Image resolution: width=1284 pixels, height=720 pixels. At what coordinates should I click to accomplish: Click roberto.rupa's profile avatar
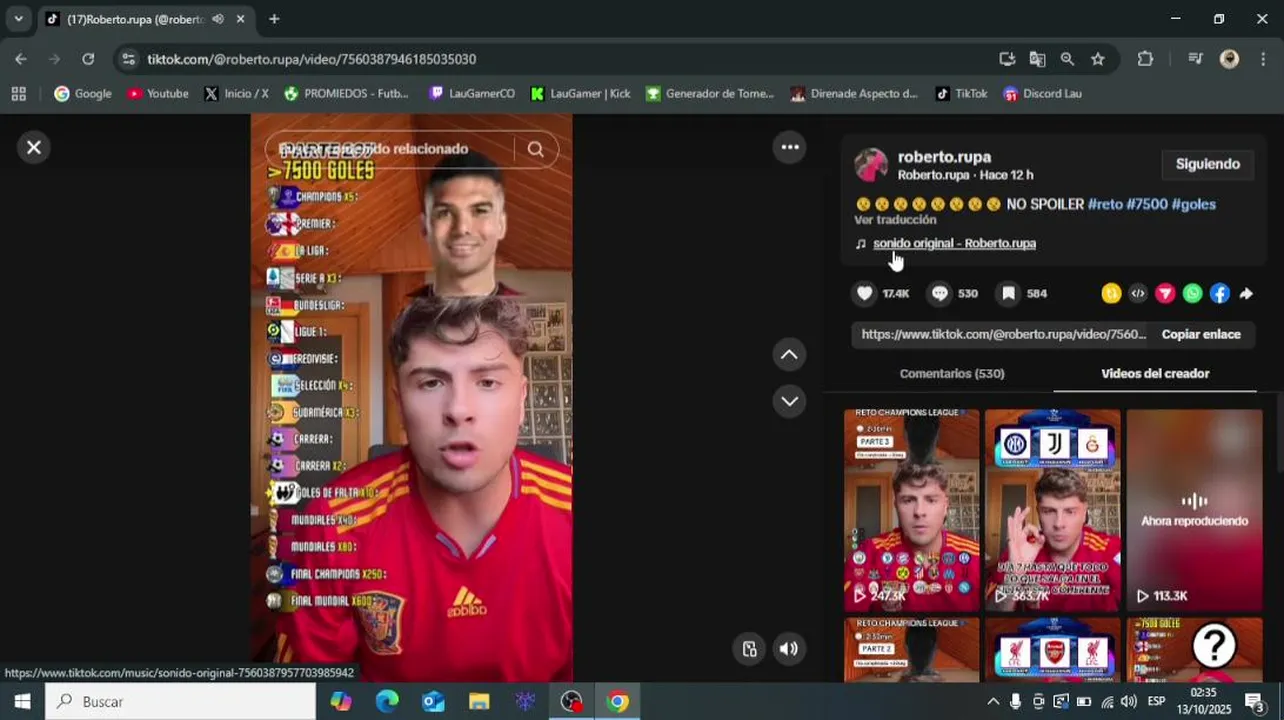point(871,165)
